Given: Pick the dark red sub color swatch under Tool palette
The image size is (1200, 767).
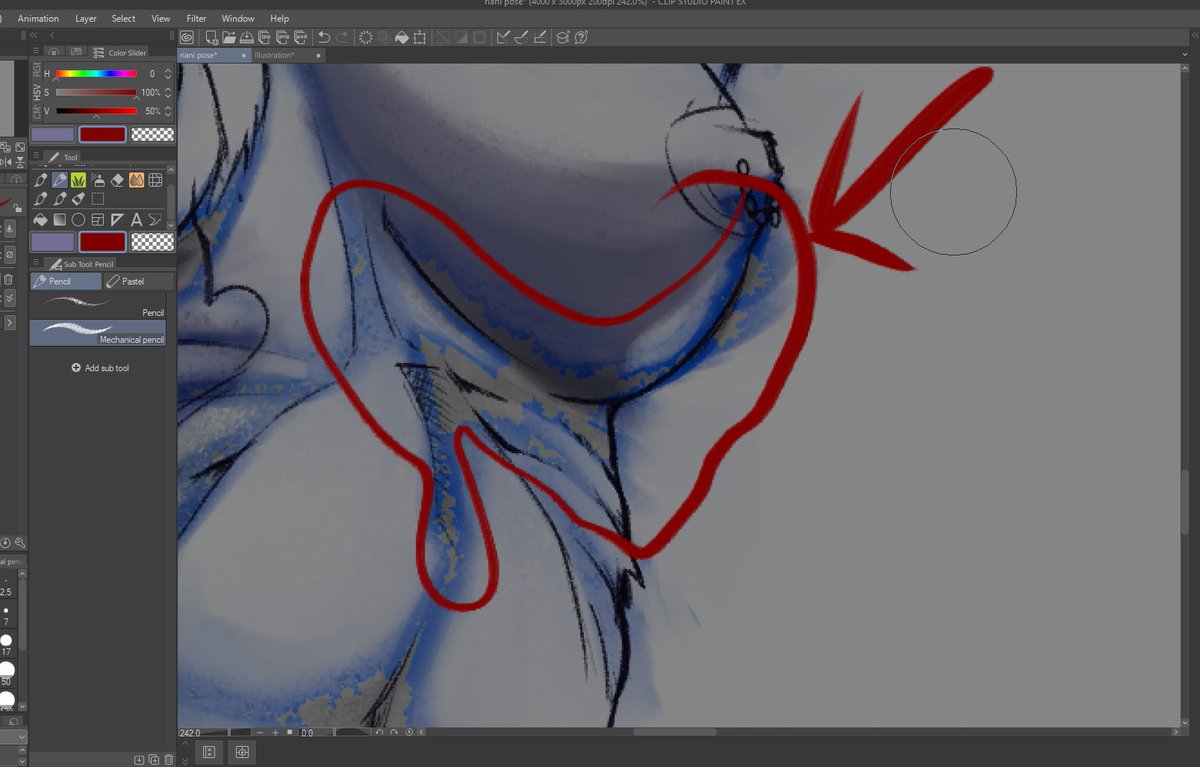Looking at the screenshot, I should [x=102, y=242].
